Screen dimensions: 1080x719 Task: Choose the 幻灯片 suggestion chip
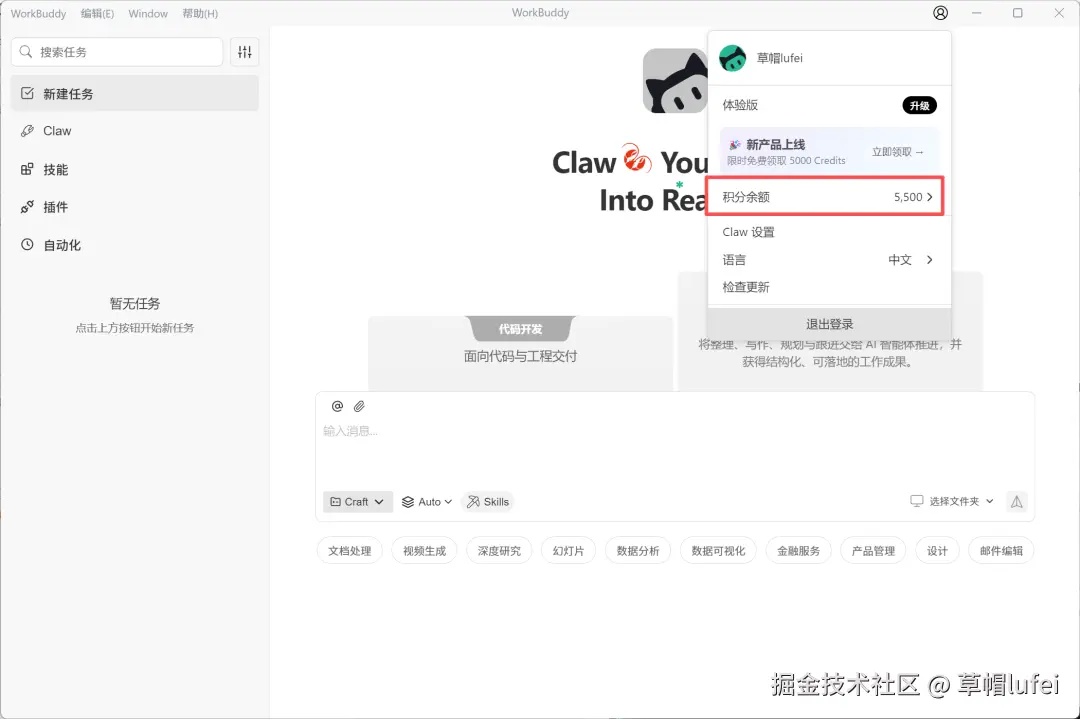(x=568, y=551)
